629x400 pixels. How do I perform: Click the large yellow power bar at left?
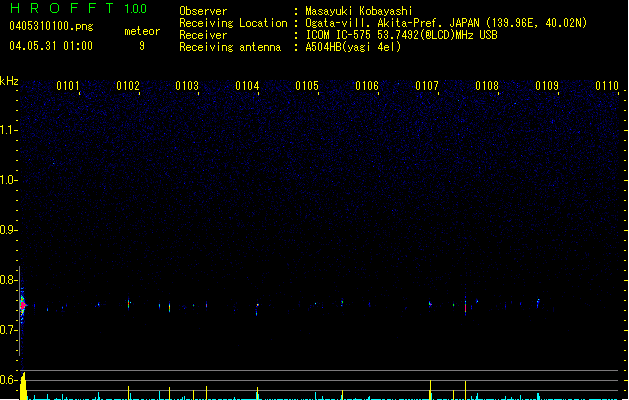[x=23, y=386]
